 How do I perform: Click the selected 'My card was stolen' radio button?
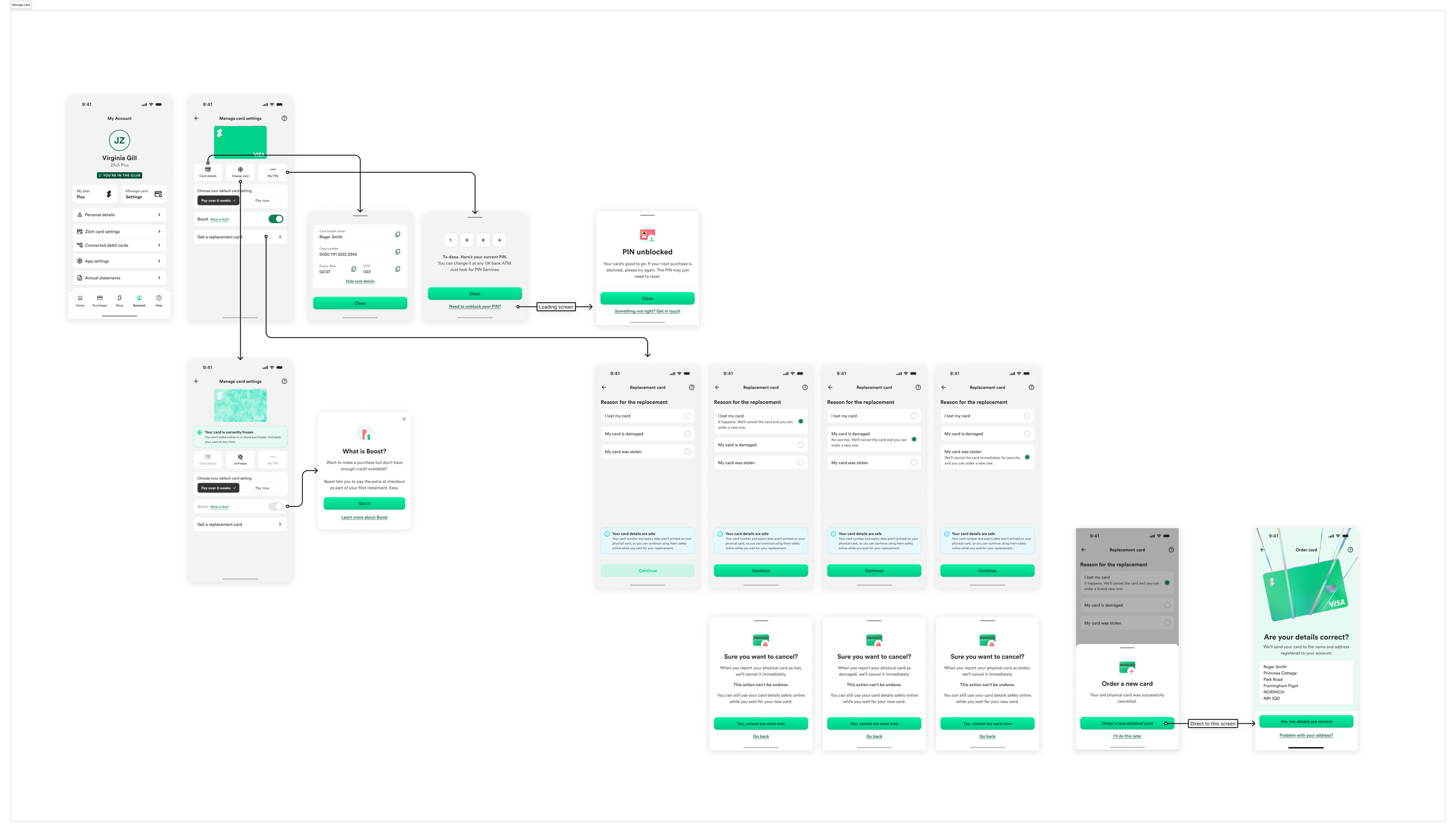(1027, 458)
